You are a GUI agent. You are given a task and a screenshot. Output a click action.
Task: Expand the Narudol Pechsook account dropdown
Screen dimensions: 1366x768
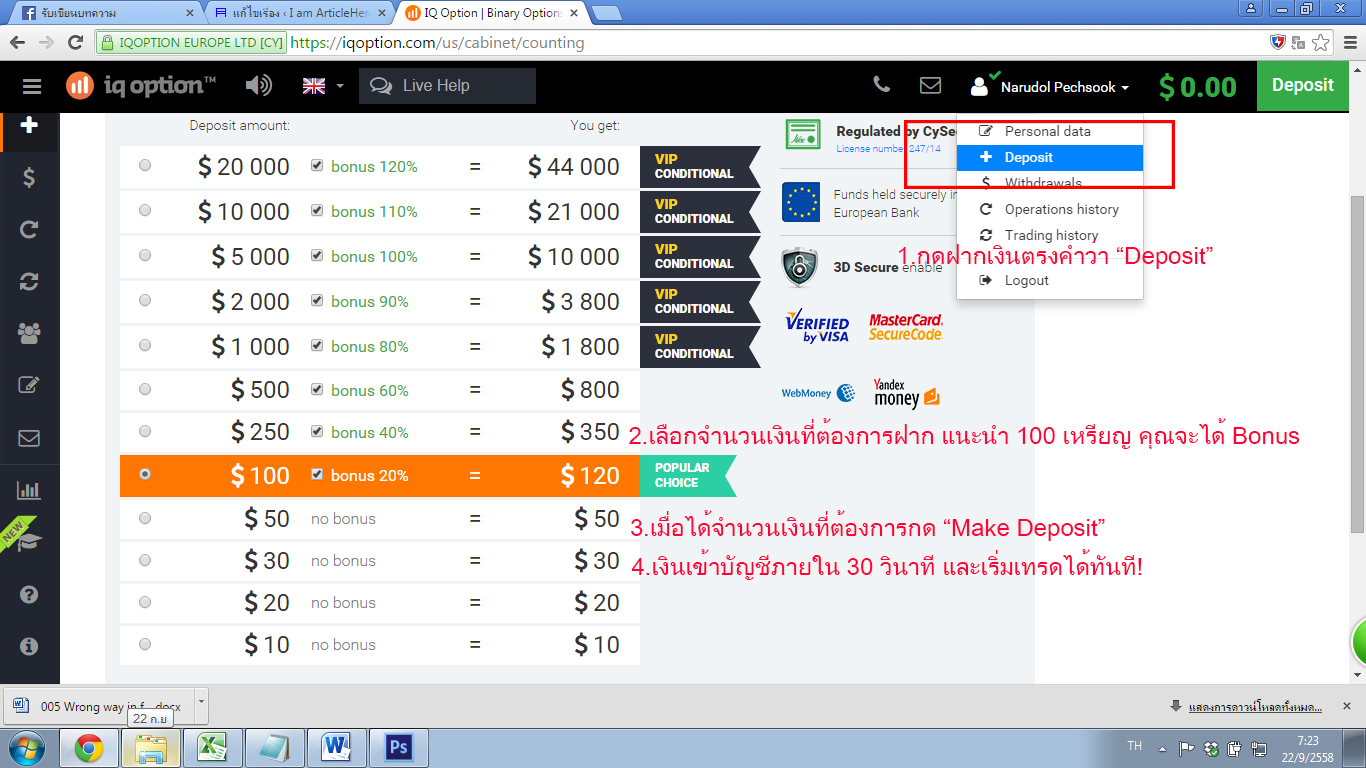1049,87
